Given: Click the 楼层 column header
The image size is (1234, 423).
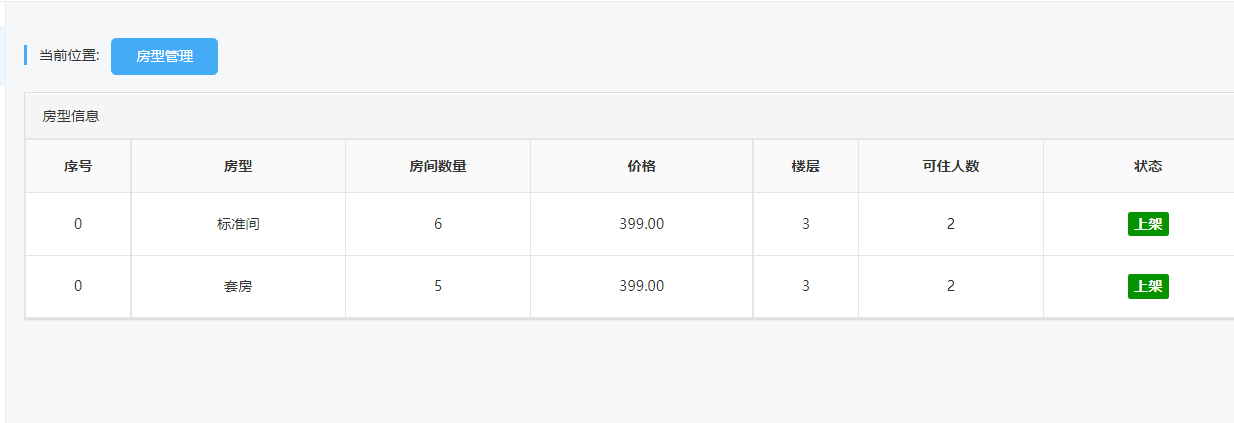Looking at the screenshot, I should click(805, 166).
